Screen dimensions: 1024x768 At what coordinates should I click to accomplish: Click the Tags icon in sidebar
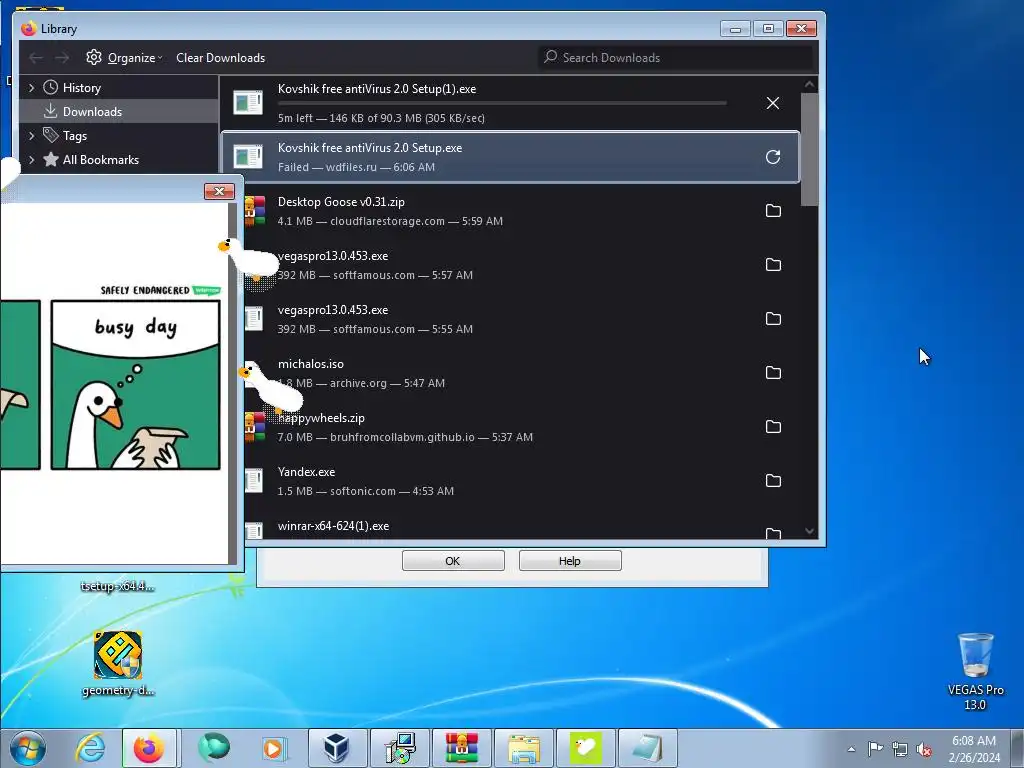pos(50,135)
